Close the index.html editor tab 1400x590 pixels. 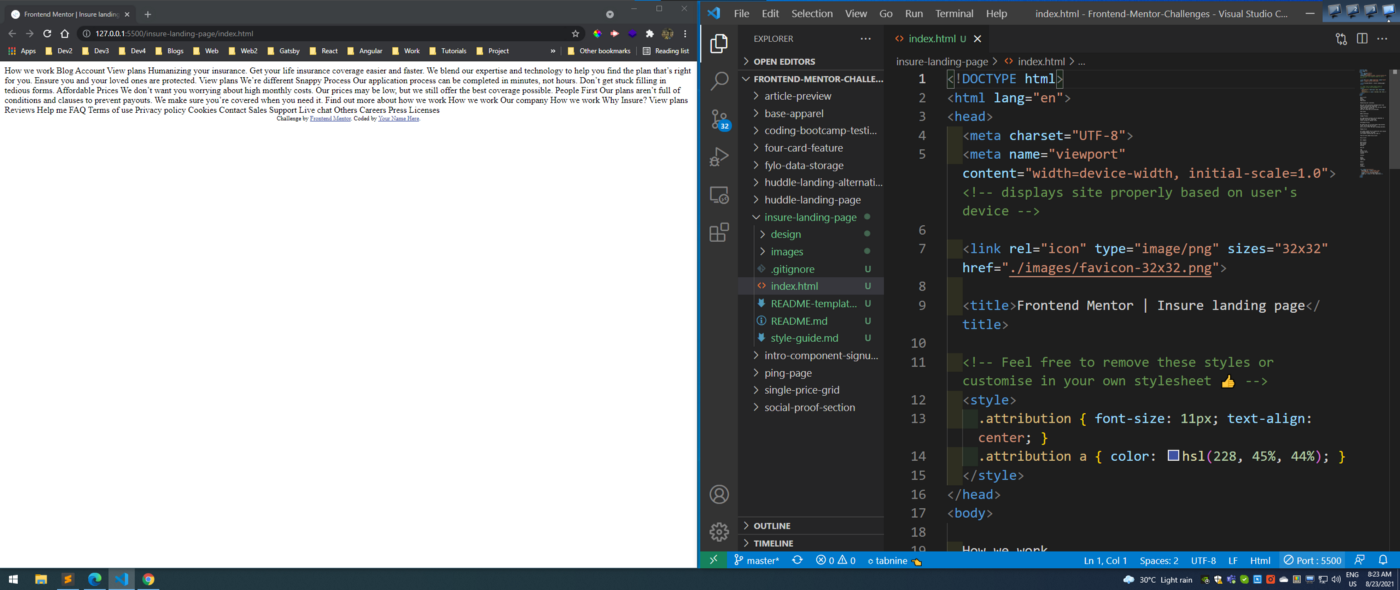coord(978,39)
